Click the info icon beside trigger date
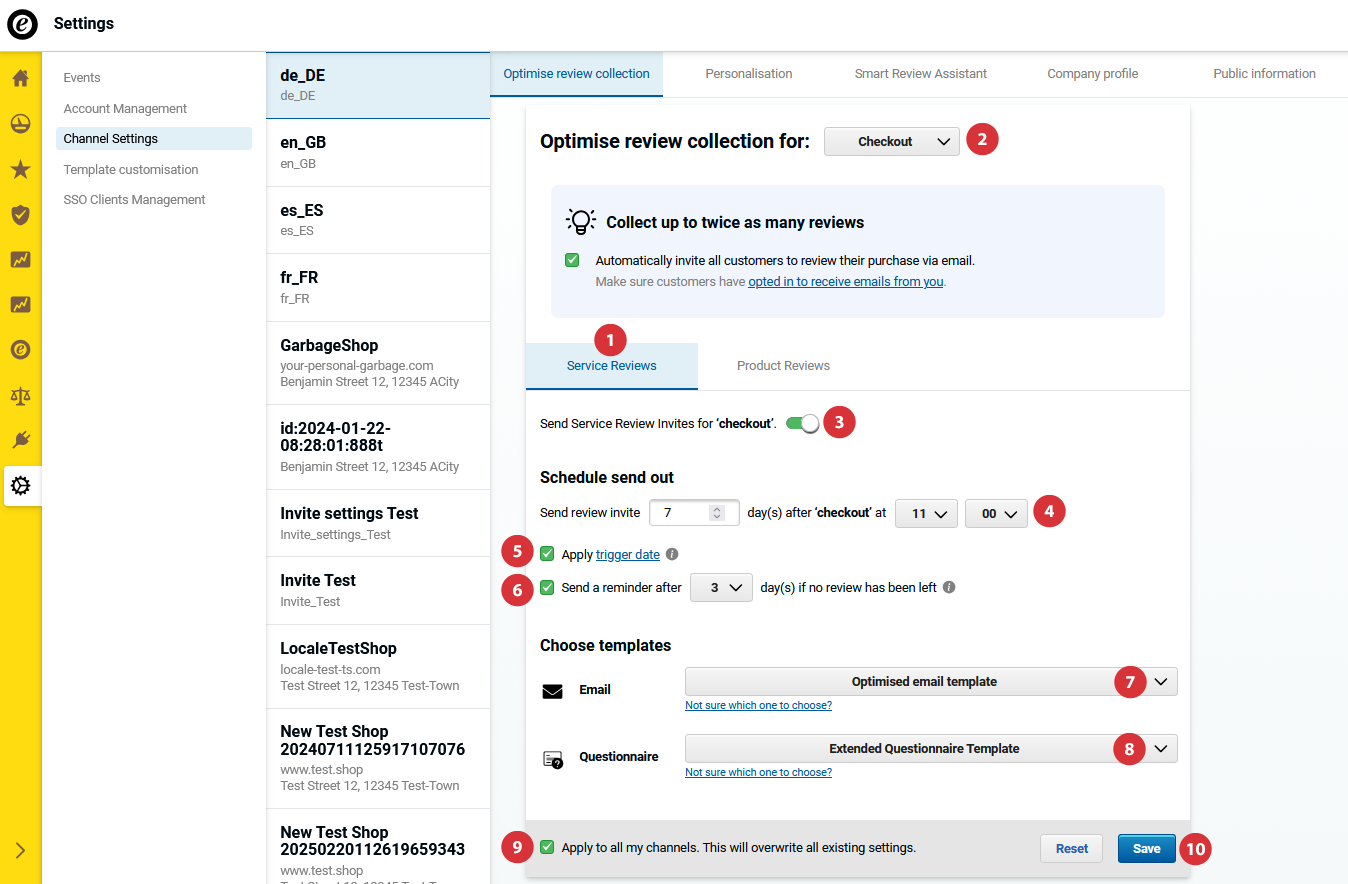1348x884 pixels. coord(672,554)
